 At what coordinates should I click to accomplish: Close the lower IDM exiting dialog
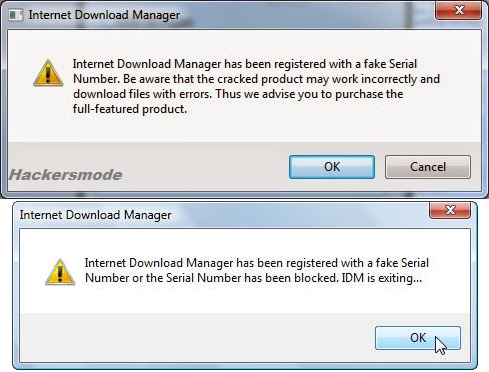pos(450,210)
